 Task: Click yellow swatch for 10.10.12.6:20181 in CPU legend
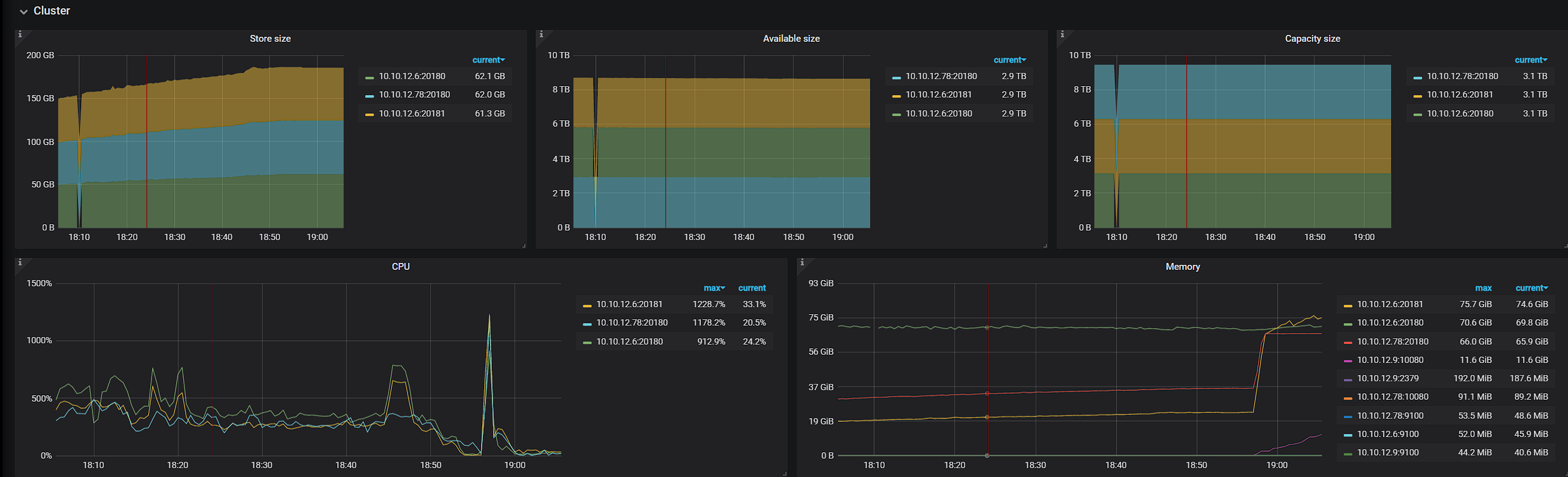tap(587, 306)
